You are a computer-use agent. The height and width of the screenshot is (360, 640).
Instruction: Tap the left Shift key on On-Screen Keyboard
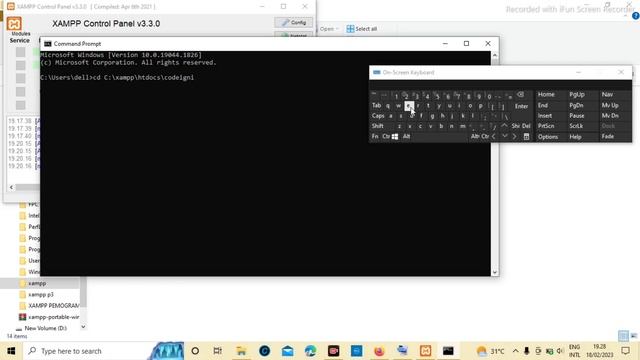pyautogui.click(x=378, y=126)
